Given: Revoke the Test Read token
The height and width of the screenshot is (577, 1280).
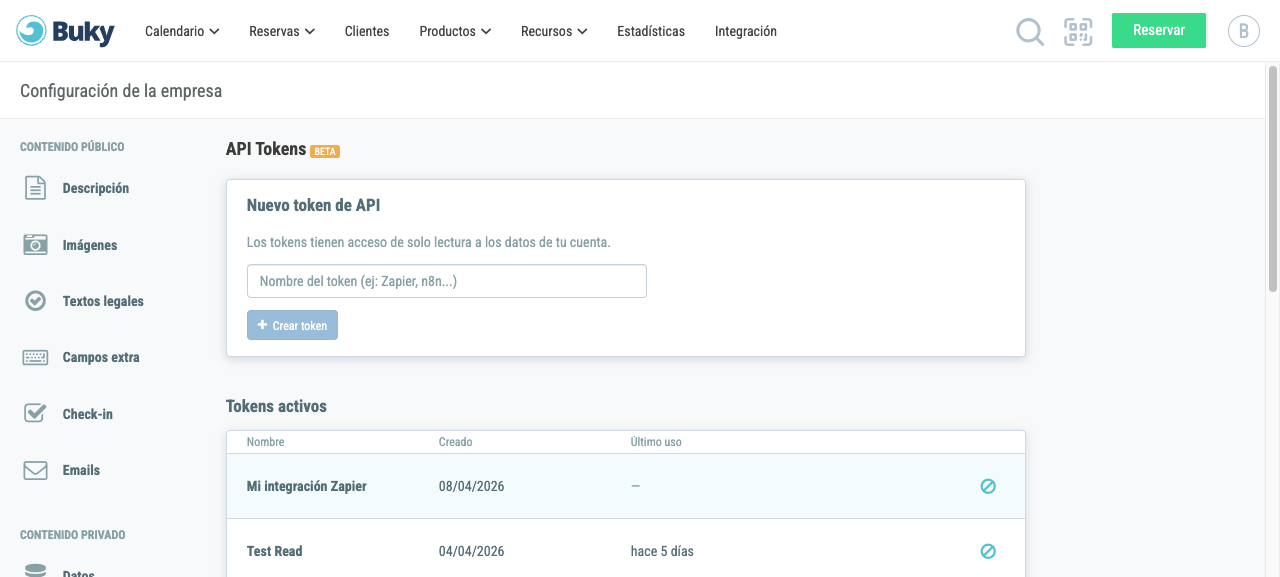Looking at the screenshot, I should (x=988, y=551).
